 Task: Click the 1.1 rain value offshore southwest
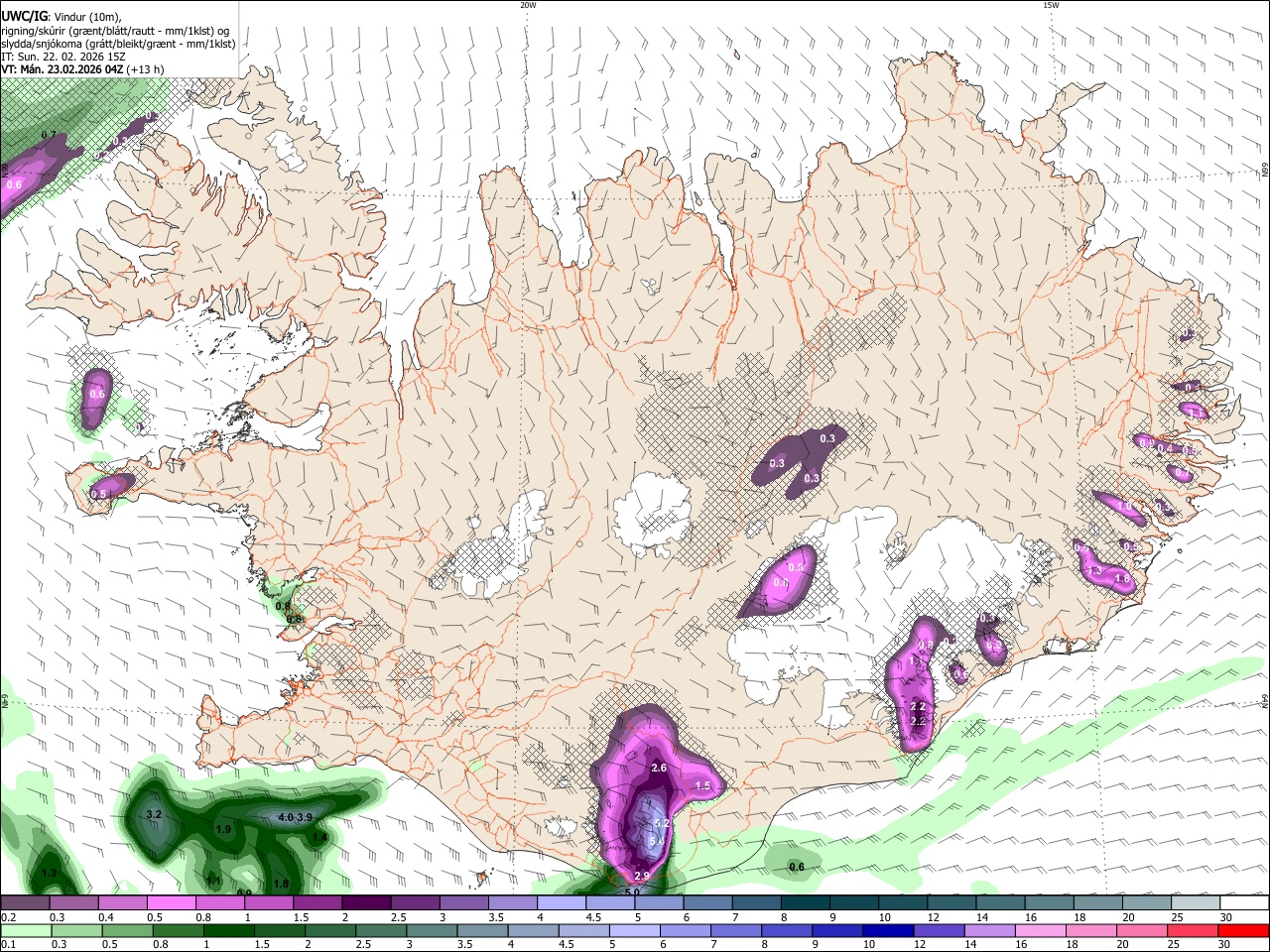pos(213,882)
